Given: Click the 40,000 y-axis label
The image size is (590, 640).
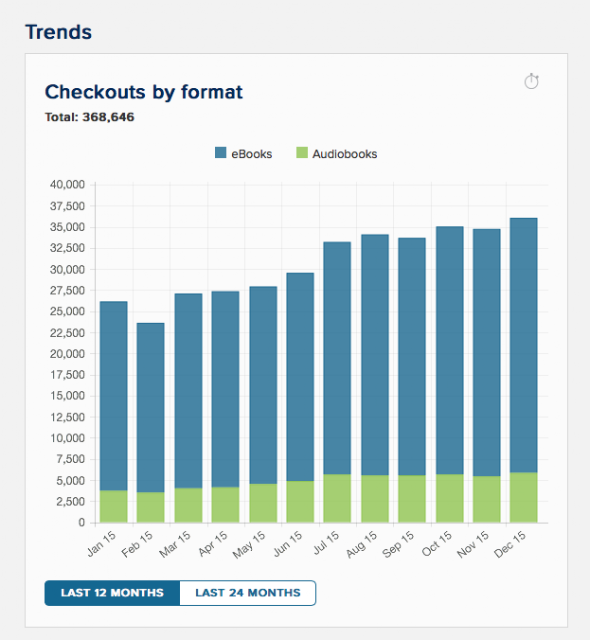Looking at the screenshot, I should (x=67, y=184).
